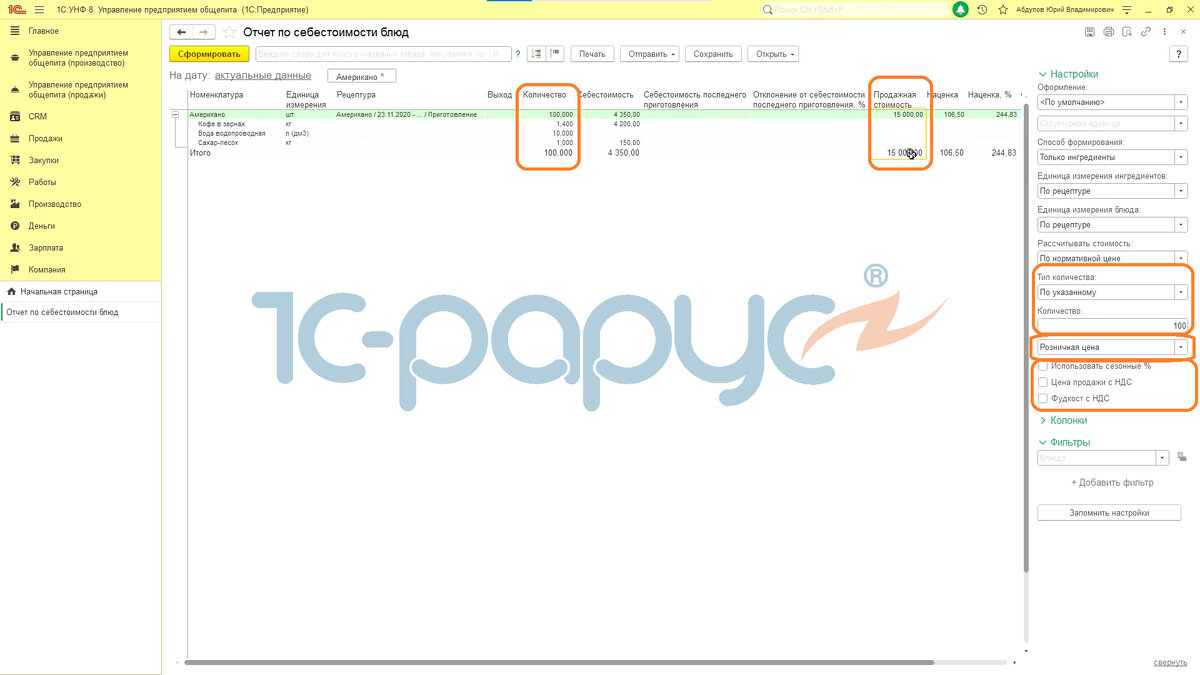Click + Добавить фильтр link
The height and width of the screenshot is (675, 1200).
pyautogui.click(x=1112, y=482)
